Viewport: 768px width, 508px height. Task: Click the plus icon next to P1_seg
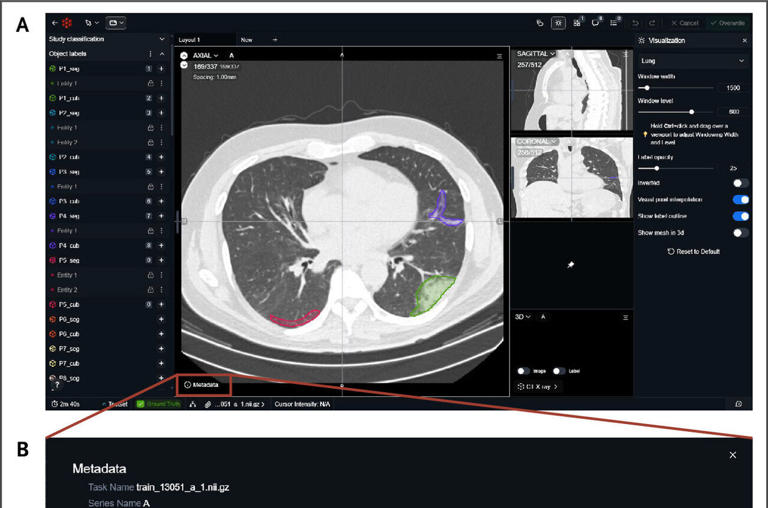[161, 69]
